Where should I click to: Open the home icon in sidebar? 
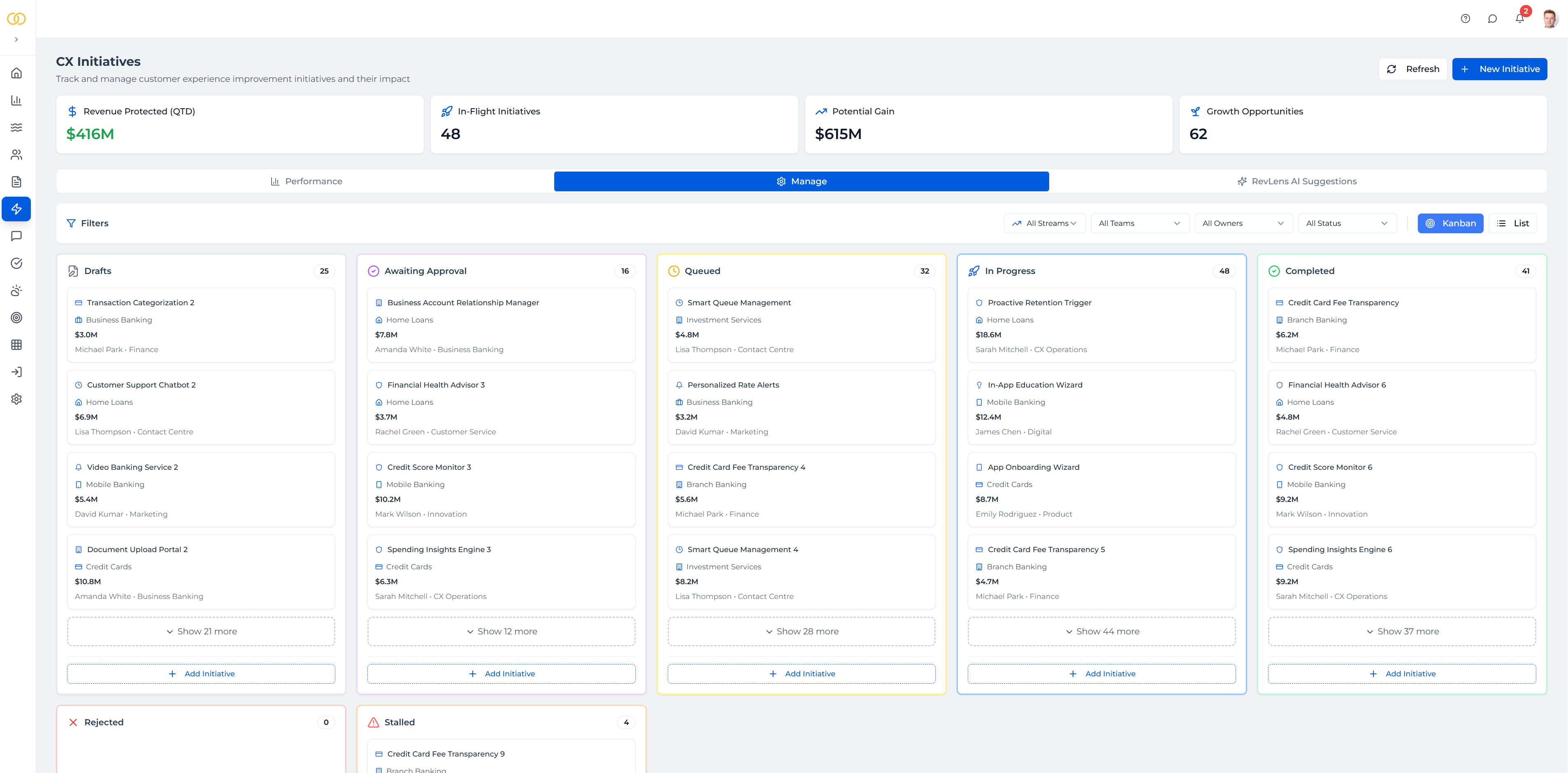16,73
